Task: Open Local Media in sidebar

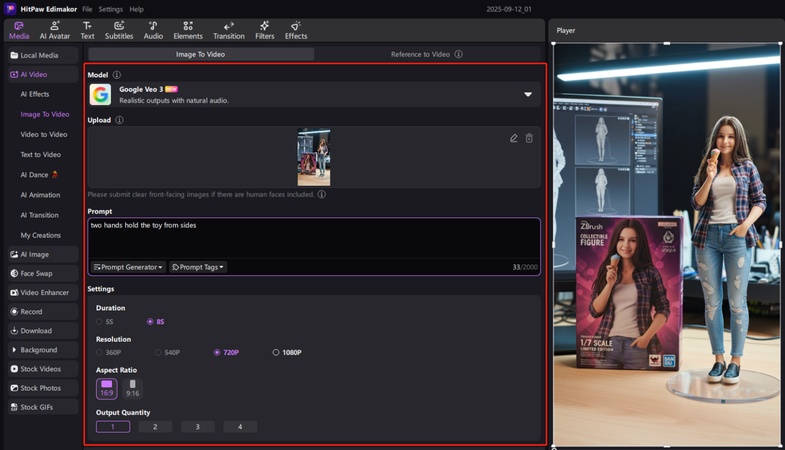Action: click(43, 55)
